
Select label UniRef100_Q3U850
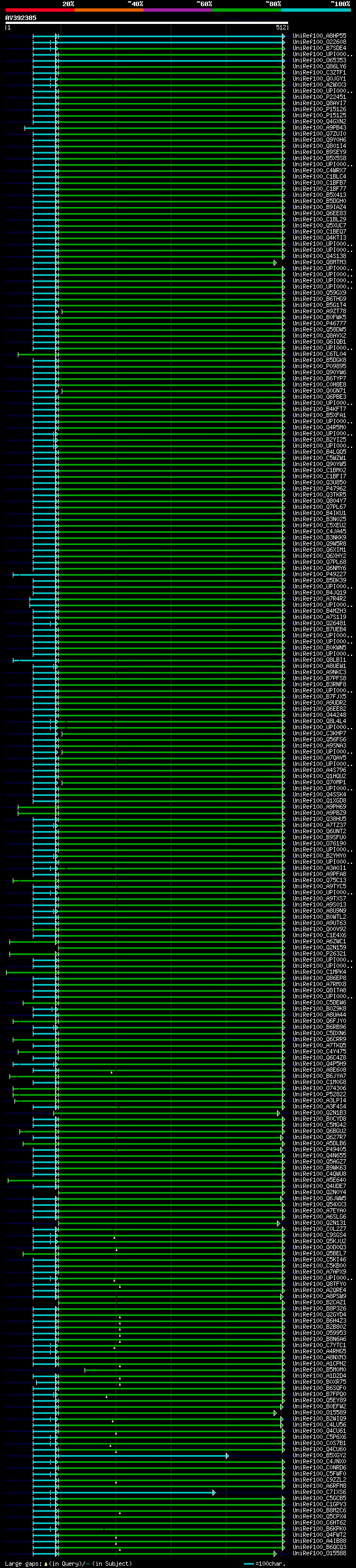click(319, 483)
